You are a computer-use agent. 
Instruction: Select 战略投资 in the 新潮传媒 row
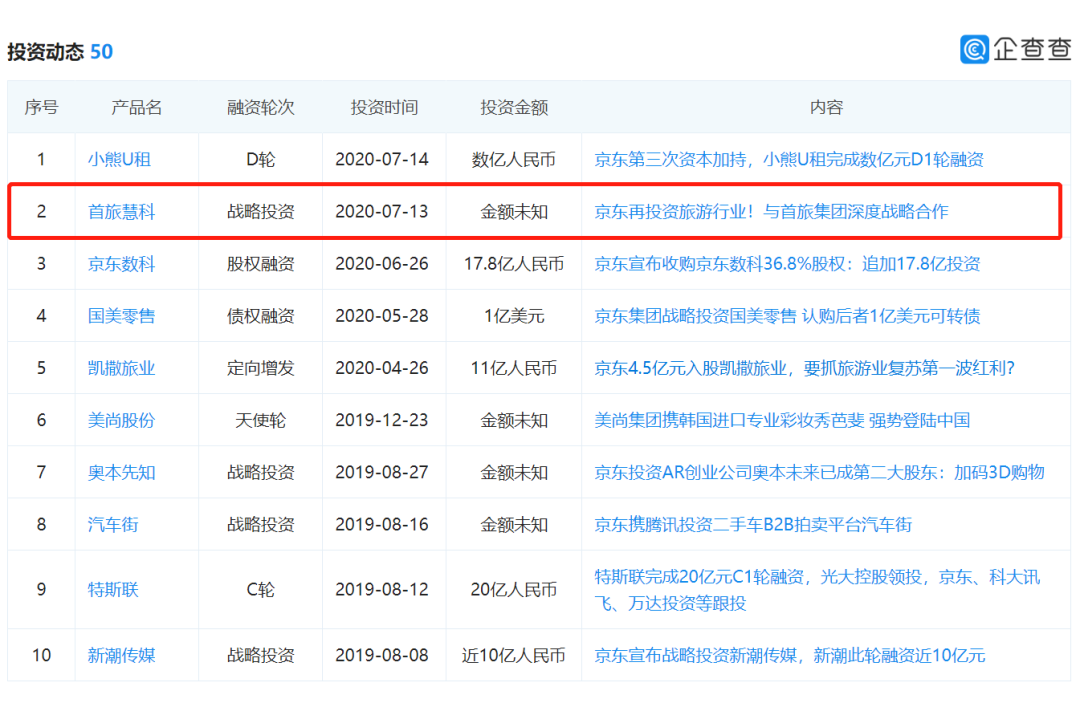click(x=260, y=655)
